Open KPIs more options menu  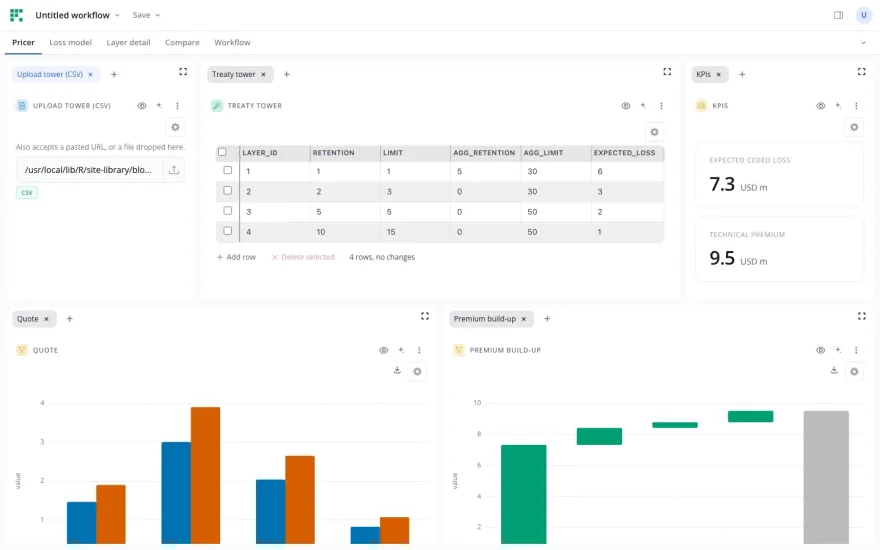point(856,106)
